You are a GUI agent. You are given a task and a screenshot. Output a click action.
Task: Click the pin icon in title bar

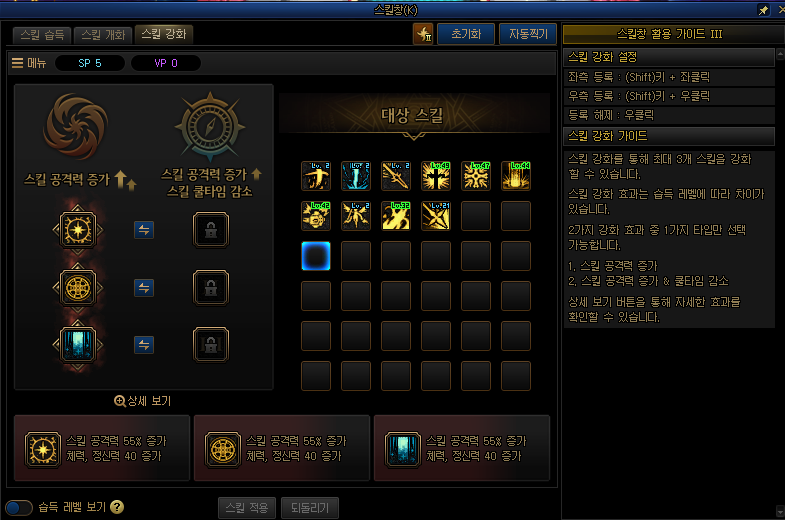[763, 10]
